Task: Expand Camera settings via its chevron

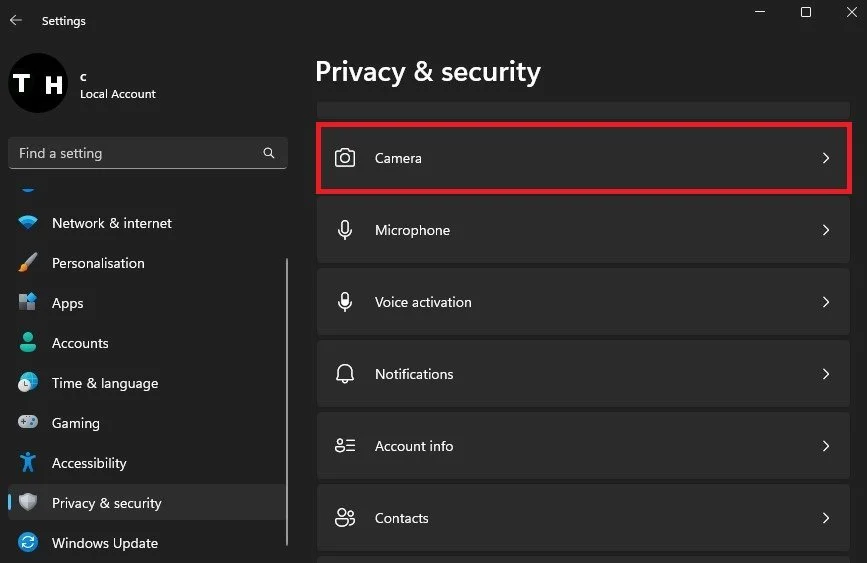Action: pyautogui.click(x=826, y=158)
